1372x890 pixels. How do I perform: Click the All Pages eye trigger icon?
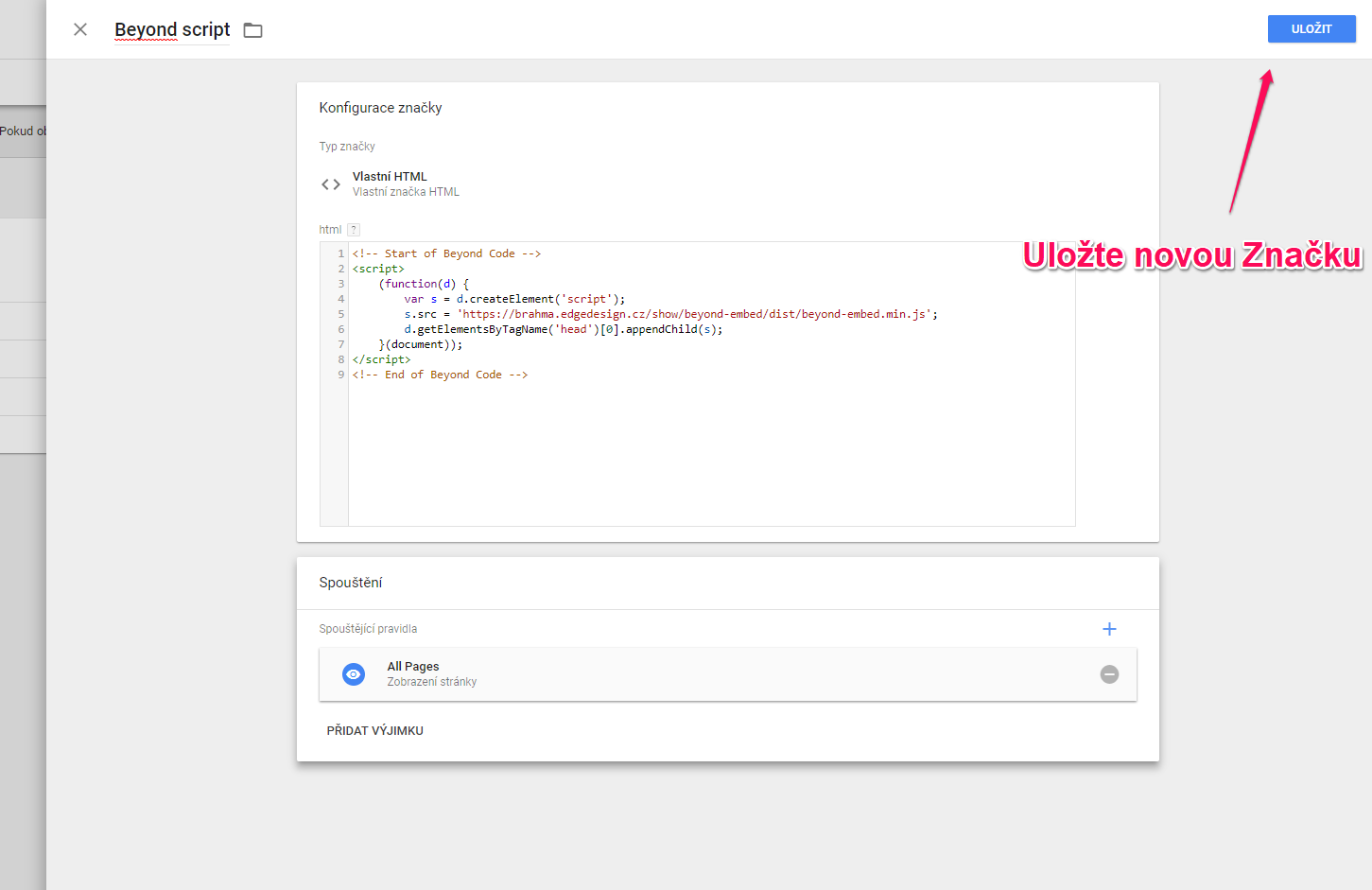pyautogui.click(x=354, y=674)
